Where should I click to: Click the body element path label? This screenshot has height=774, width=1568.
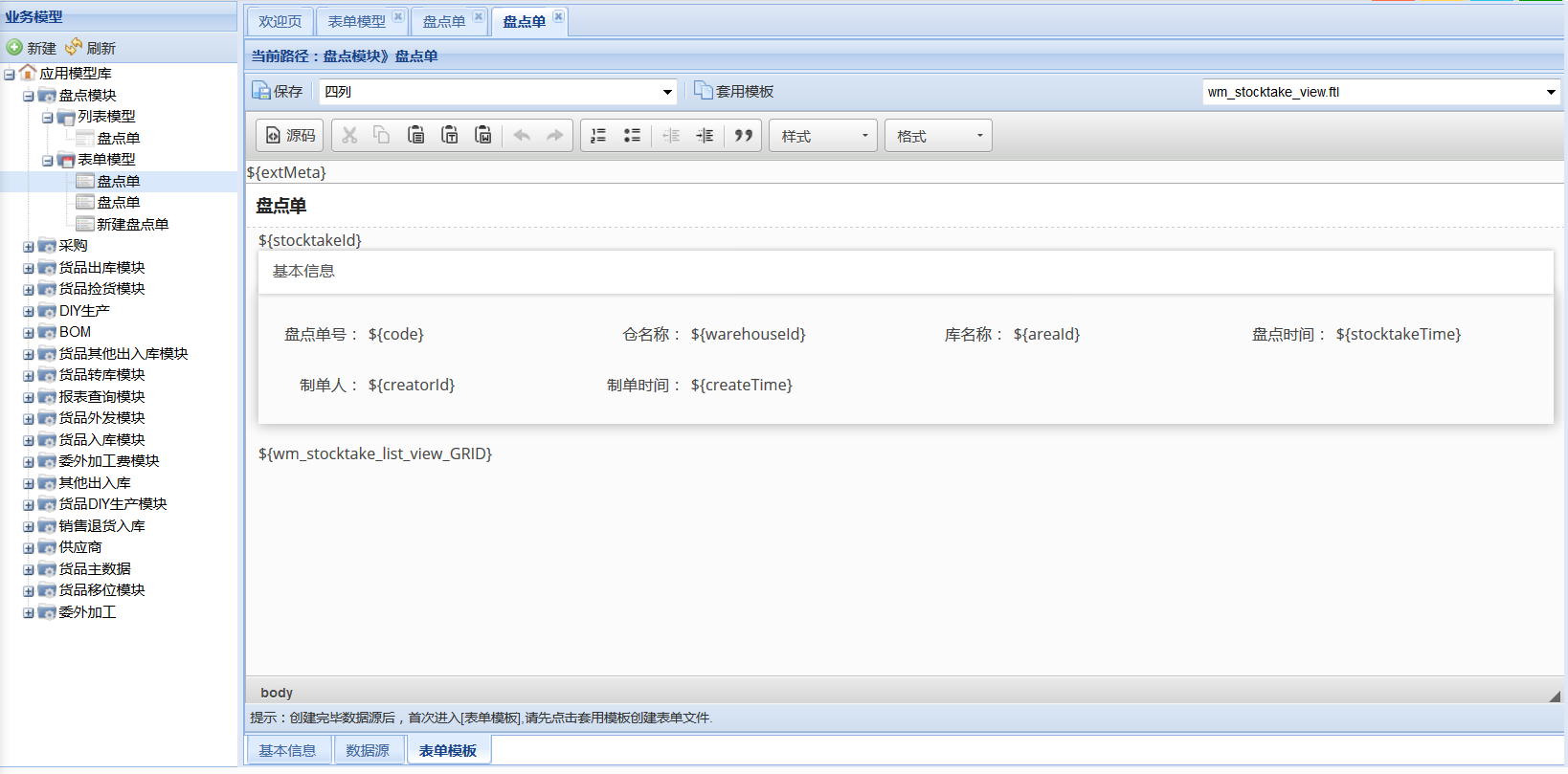point(277,693)
